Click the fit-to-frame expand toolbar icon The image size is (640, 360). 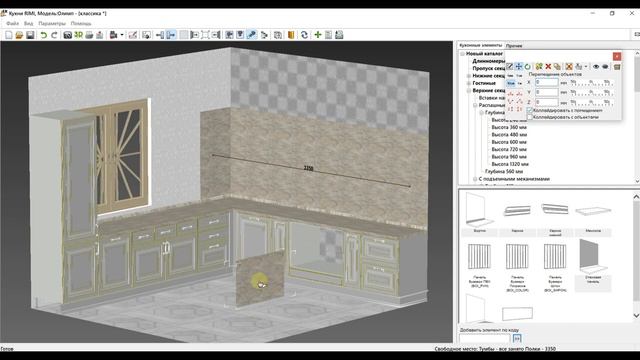click(205, 35)
